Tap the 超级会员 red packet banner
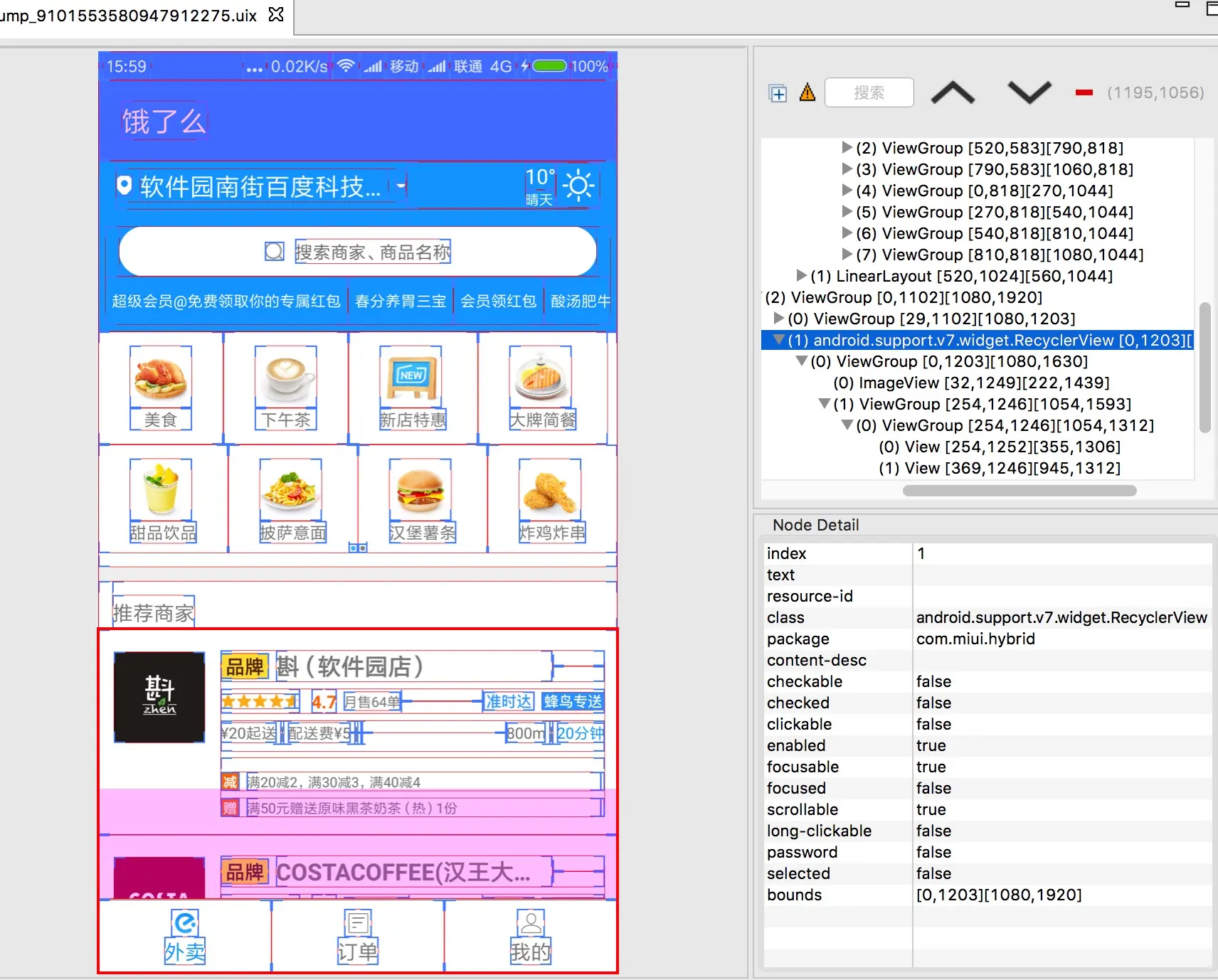This screenshot has height=980, width=1218. click(x=226, y=301)
